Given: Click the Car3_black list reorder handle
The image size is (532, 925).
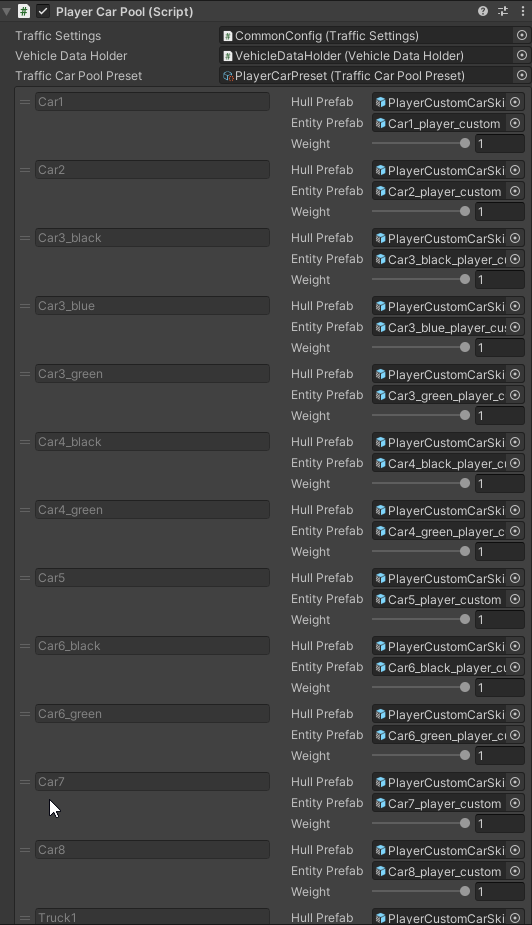Looking at the screenshot, I should [25, 238].
